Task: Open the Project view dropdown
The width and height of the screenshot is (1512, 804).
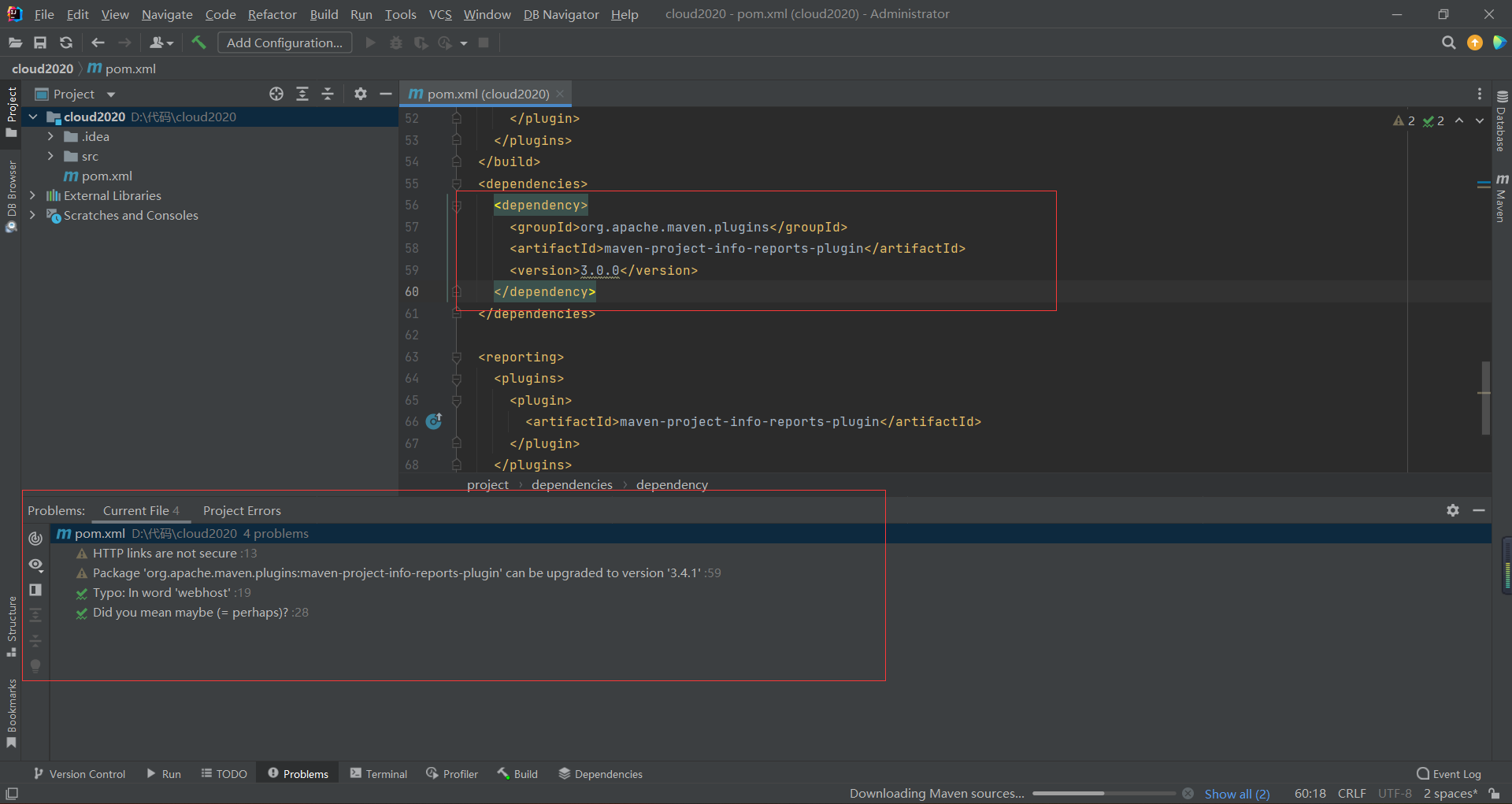Action: coord(111,94)
